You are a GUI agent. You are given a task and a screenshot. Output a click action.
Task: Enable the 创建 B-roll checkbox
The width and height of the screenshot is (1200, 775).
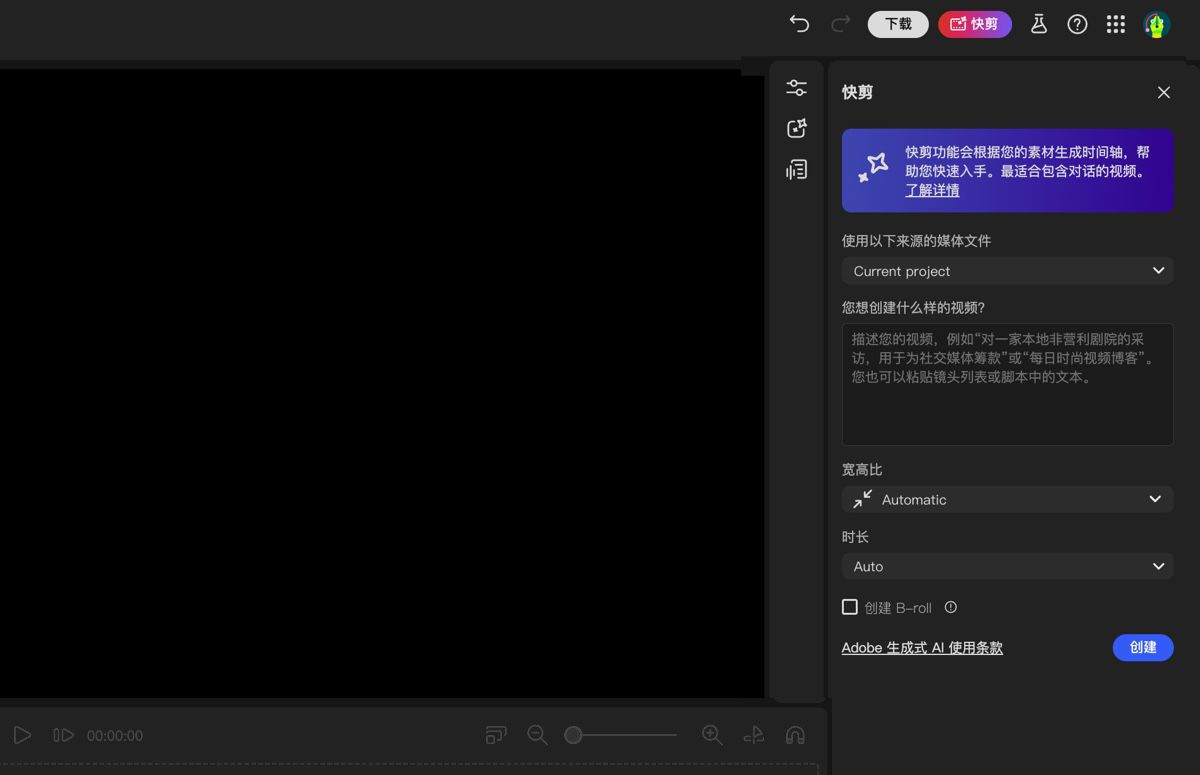coord(849,606)
